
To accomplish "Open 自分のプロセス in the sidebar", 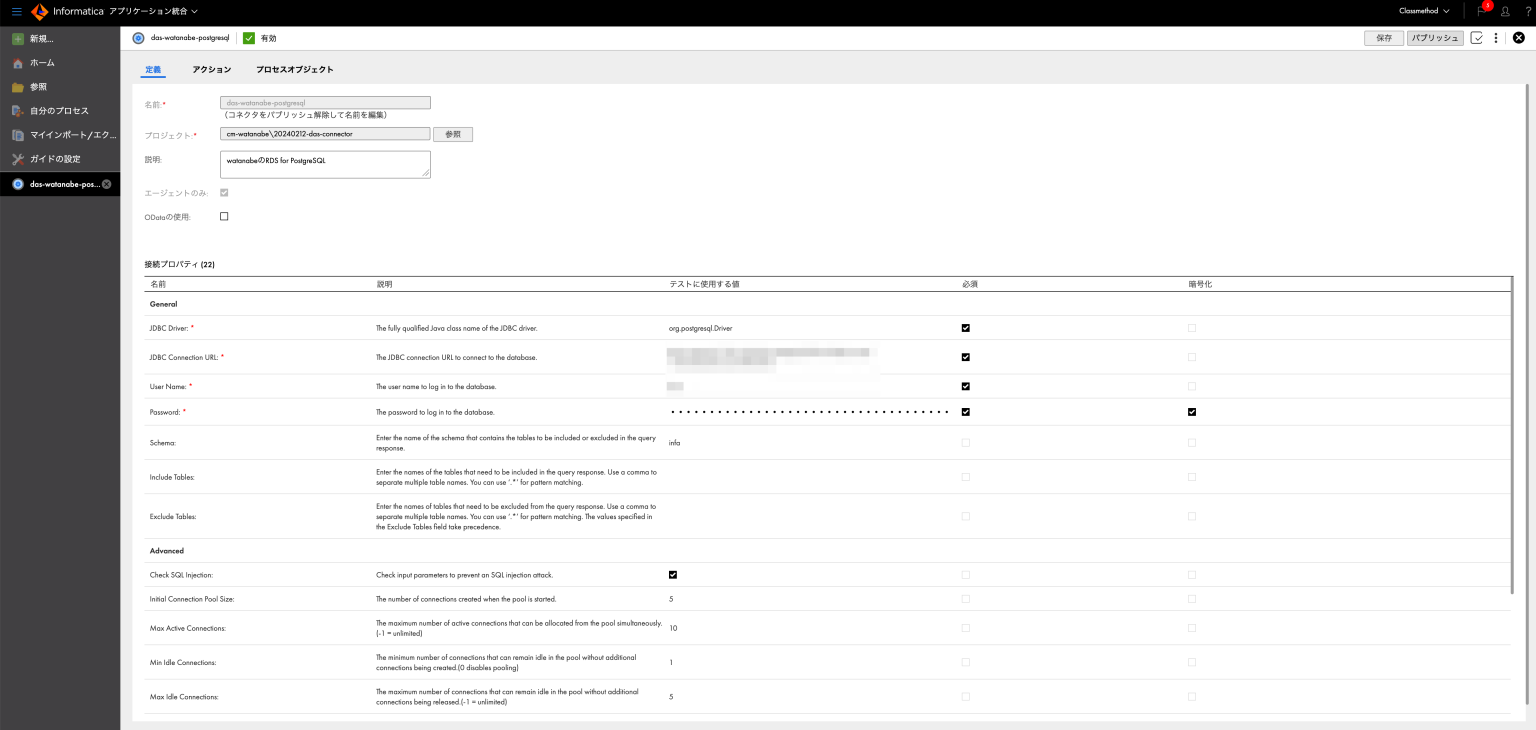I will point(58,110).
